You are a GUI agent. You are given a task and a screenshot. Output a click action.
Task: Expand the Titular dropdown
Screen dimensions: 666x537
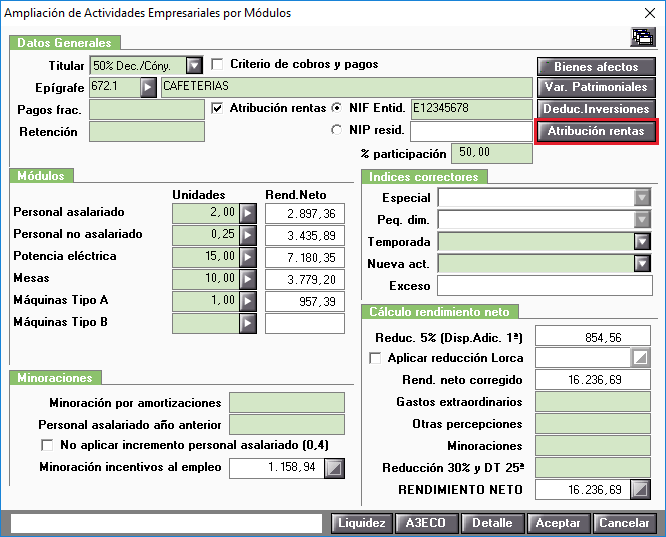click(195, 65)
